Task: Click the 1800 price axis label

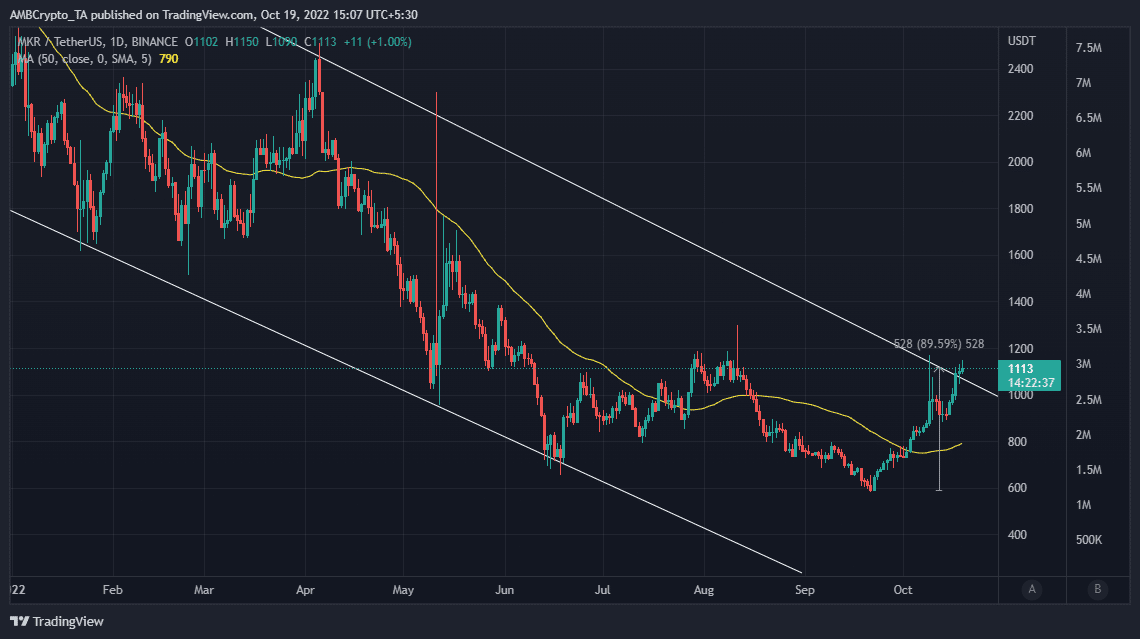Action: point(1020,209)
